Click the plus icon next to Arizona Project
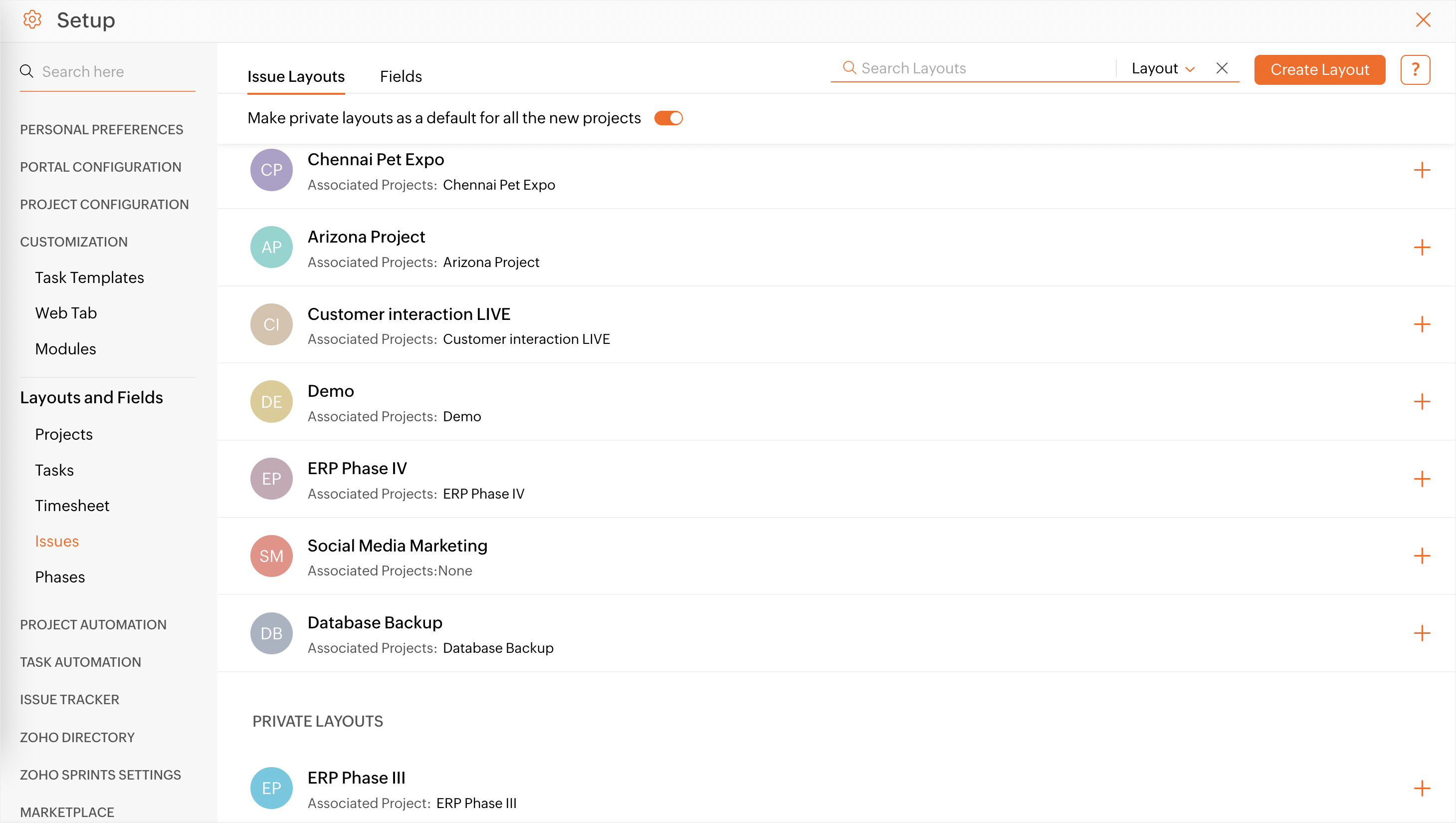Image resolution: width=1456 pixels, height=823 pixels. click(1422, 247)
